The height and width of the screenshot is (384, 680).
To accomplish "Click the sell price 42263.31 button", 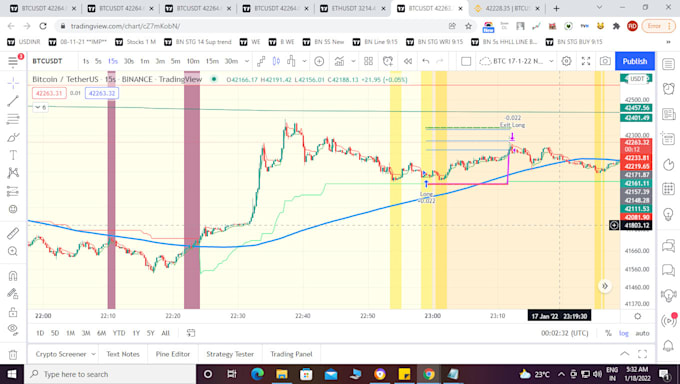I will [x=49, y=93].
